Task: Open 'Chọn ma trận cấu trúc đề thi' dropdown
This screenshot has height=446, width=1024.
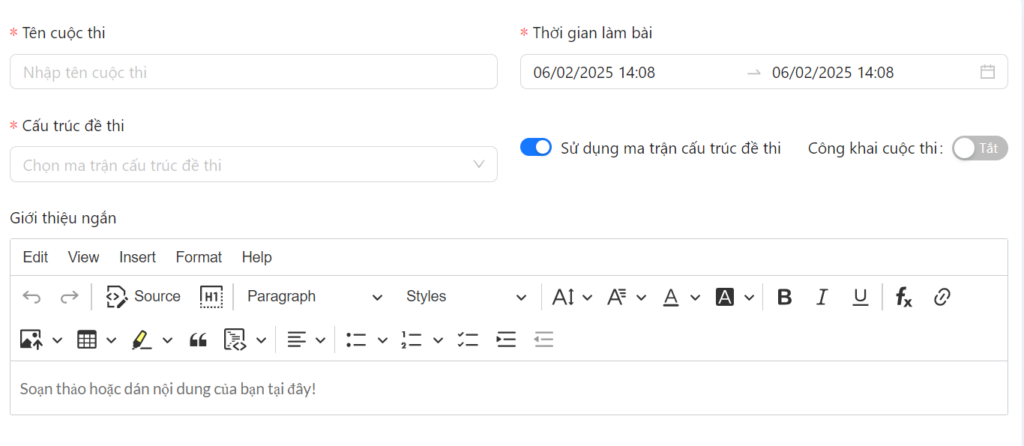Action: [253, 165]
